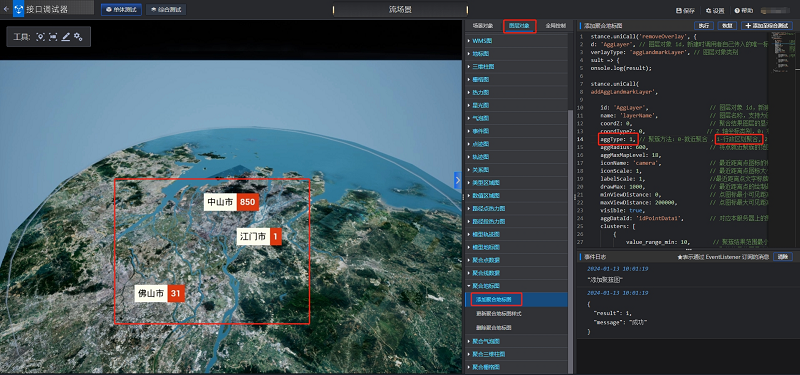Click 保存 save in the top bar
The image size is (800, 375).
coord(685,10)
